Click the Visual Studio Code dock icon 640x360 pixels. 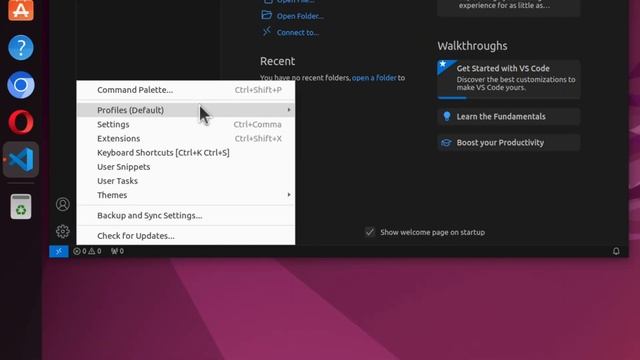[21, 159]
